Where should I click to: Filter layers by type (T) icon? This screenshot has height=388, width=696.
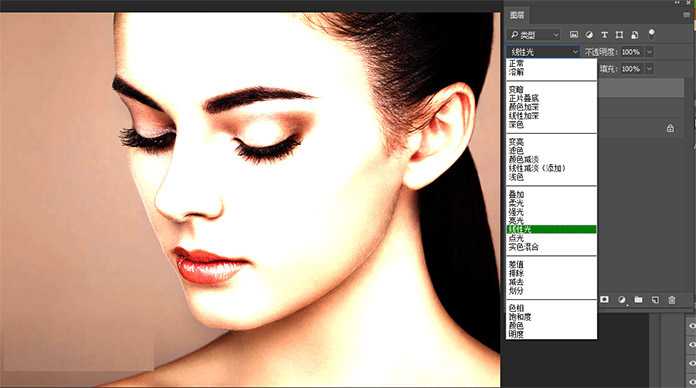pyautogui.click(x=604, y=35)
